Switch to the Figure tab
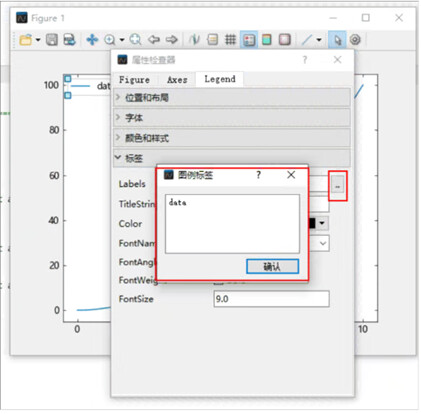Viewport: 421px width, 414px height. [134, 80]
